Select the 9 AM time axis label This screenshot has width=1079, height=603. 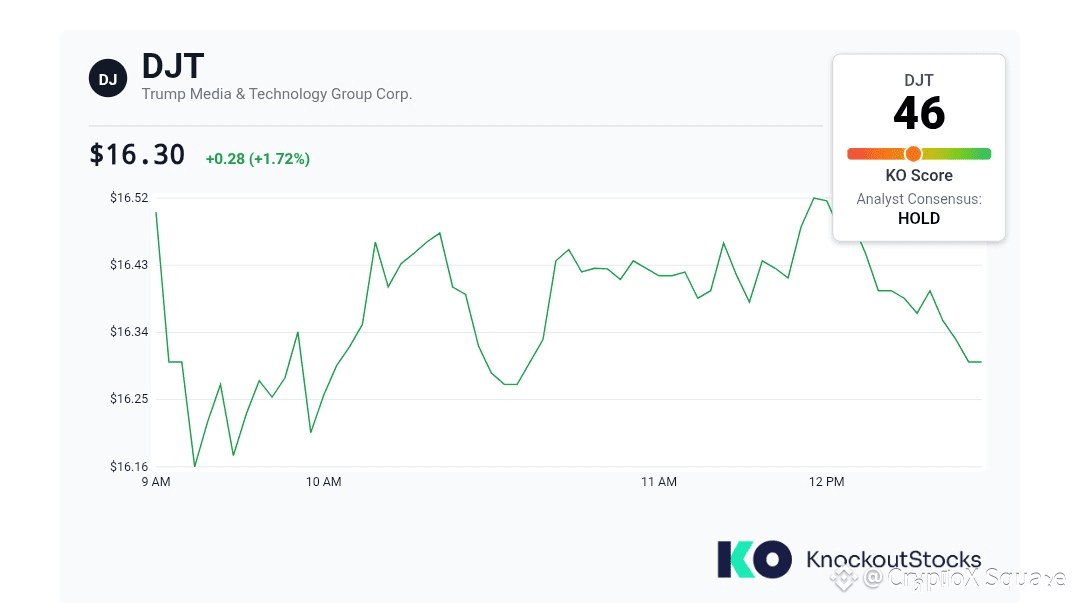pyautogui.click(x=156, y=482)
